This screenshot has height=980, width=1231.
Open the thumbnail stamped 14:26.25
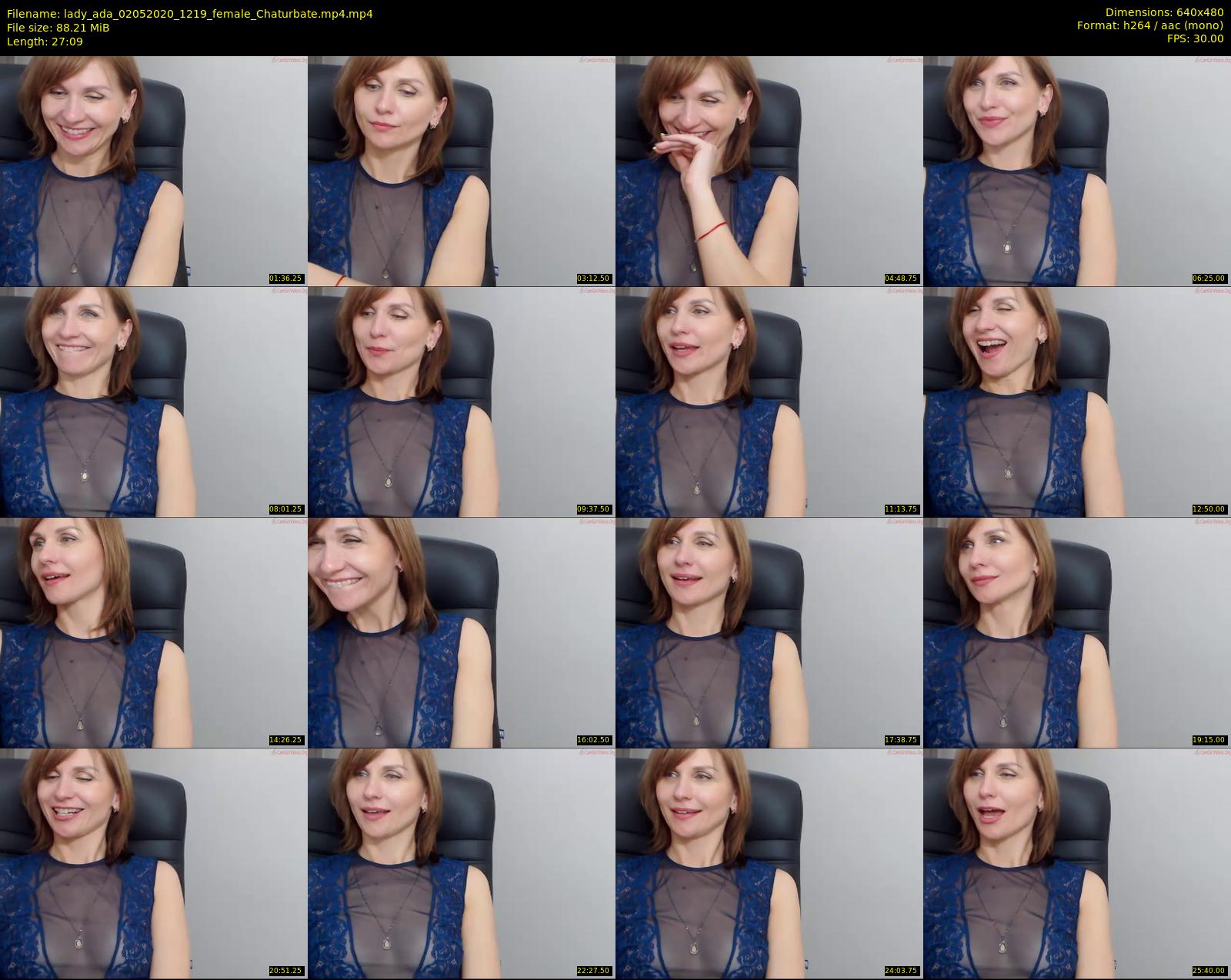[x=154, y=632]
